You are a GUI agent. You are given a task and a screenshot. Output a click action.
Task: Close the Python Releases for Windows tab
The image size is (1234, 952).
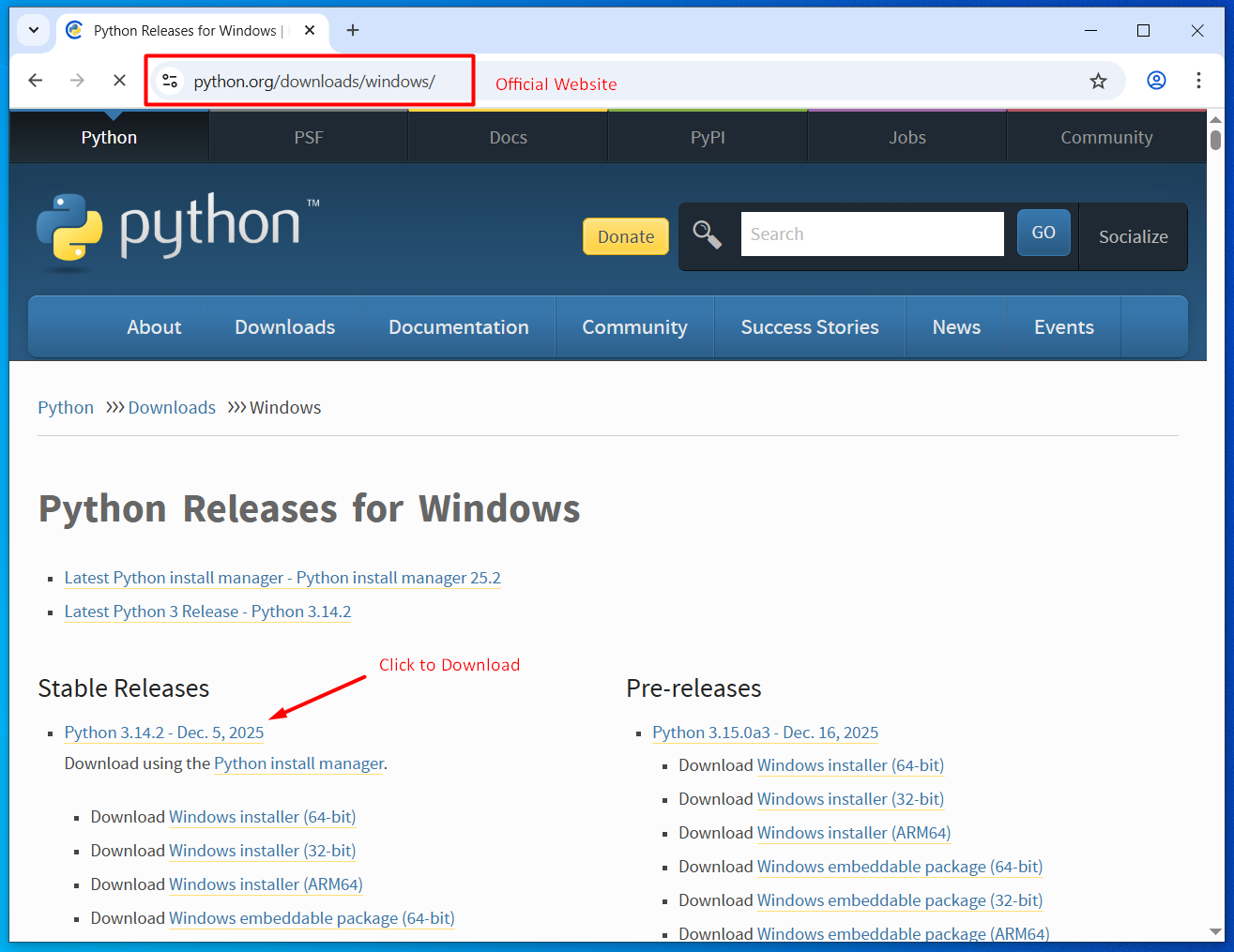point(310,30)
